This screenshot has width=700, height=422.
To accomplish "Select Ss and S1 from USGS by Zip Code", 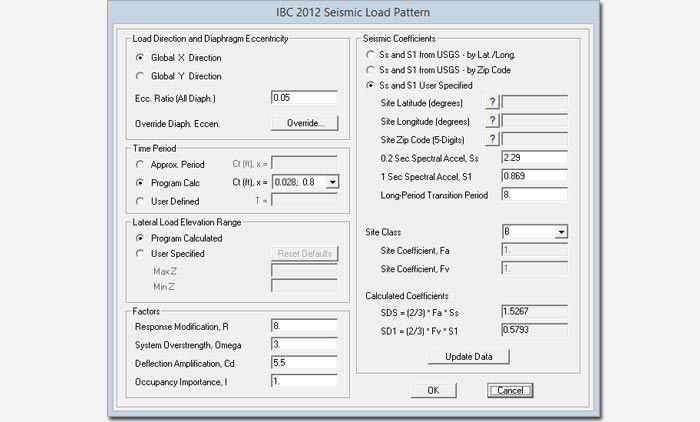I will 370,70.
